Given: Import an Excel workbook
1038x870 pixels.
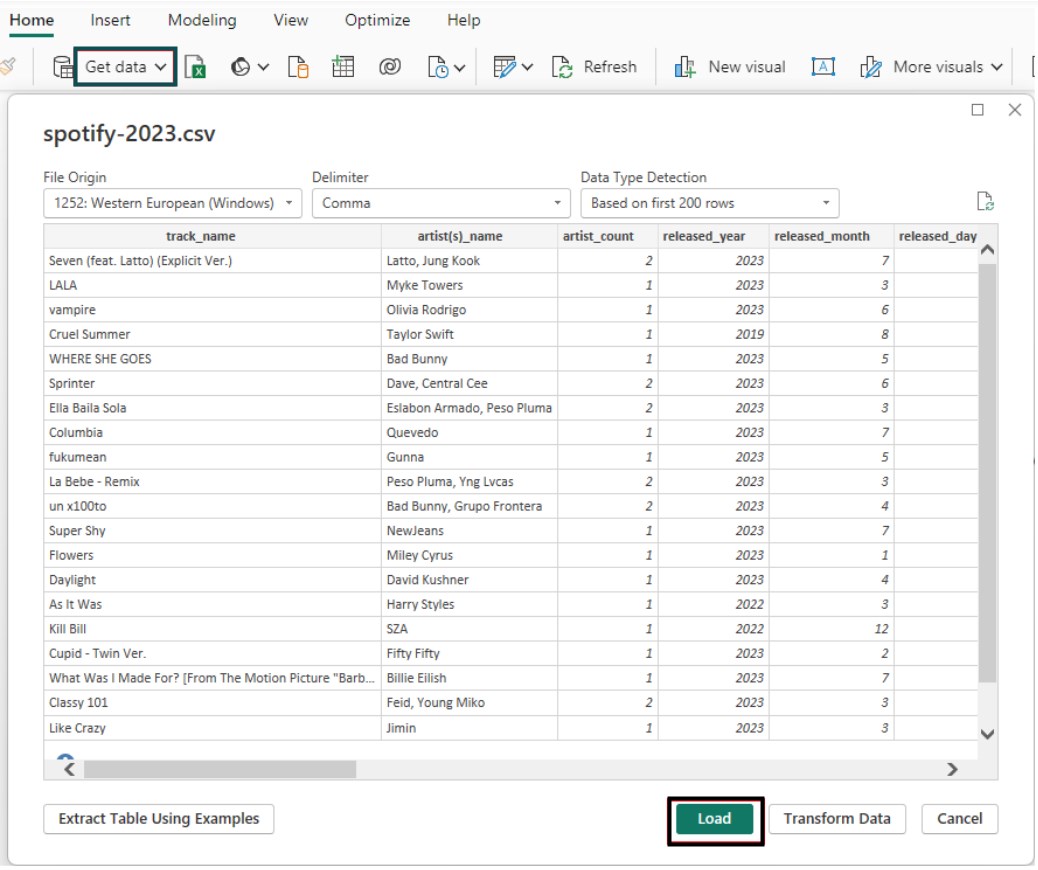Looking at the screenshot, I should (x=195, y=67).
